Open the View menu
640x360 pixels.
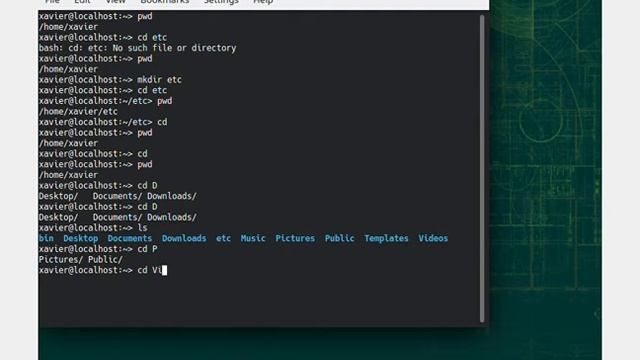click(116, 2)
